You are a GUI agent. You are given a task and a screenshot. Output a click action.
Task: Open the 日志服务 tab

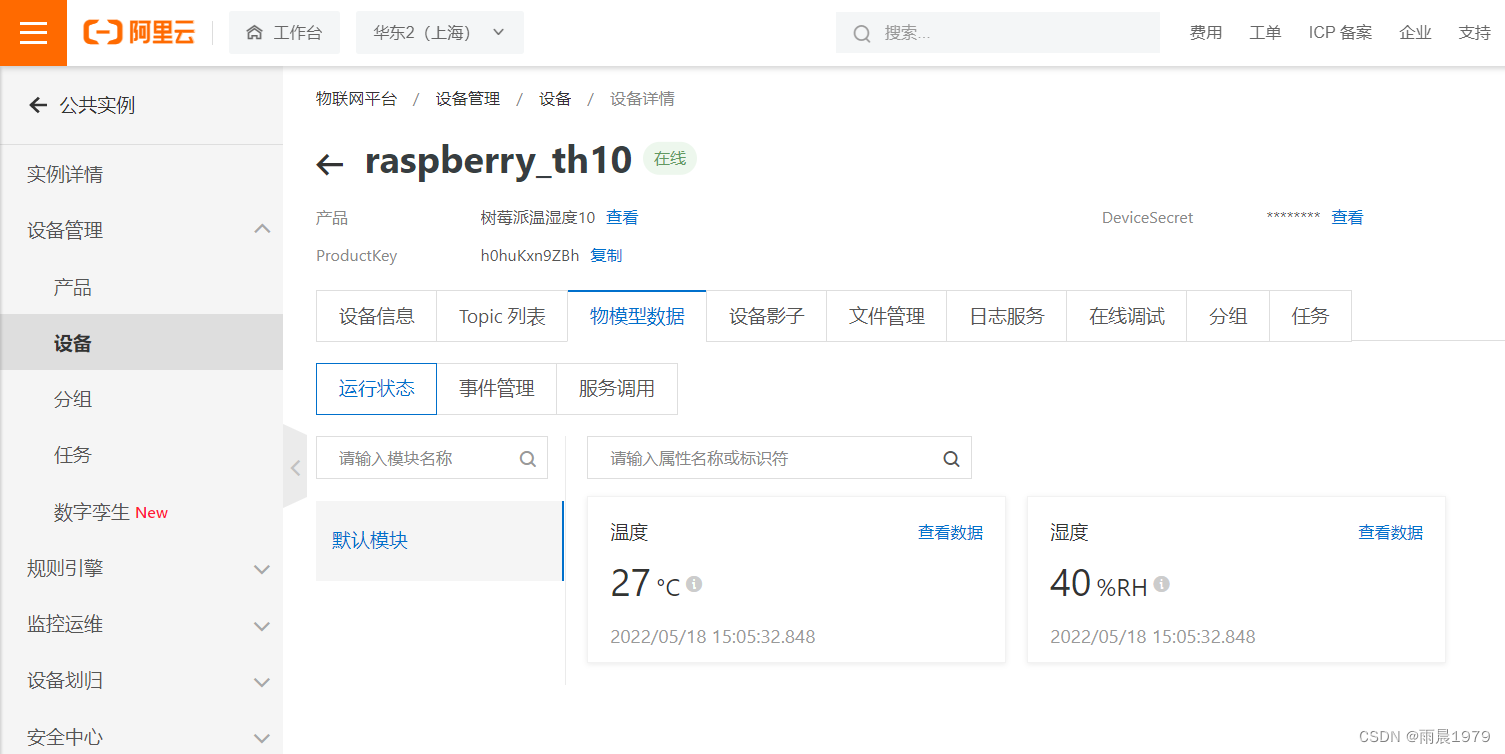(1007, 316)
